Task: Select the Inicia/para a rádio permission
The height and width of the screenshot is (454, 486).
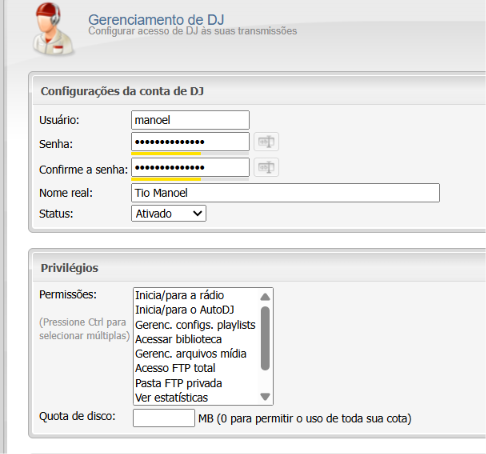Action: pos(196,295)
